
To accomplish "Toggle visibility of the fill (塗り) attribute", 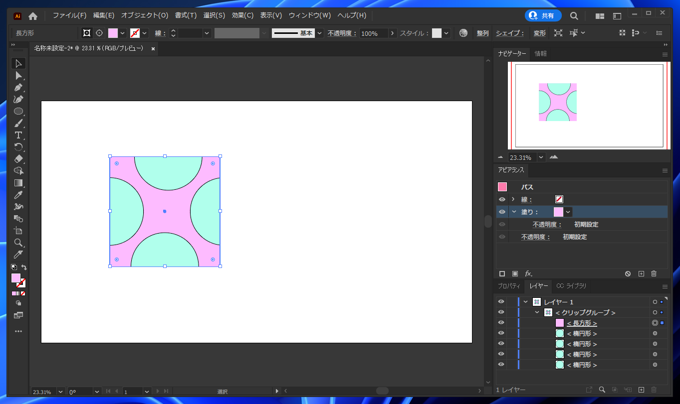I will pyautogui.click(x=502, y=212).
